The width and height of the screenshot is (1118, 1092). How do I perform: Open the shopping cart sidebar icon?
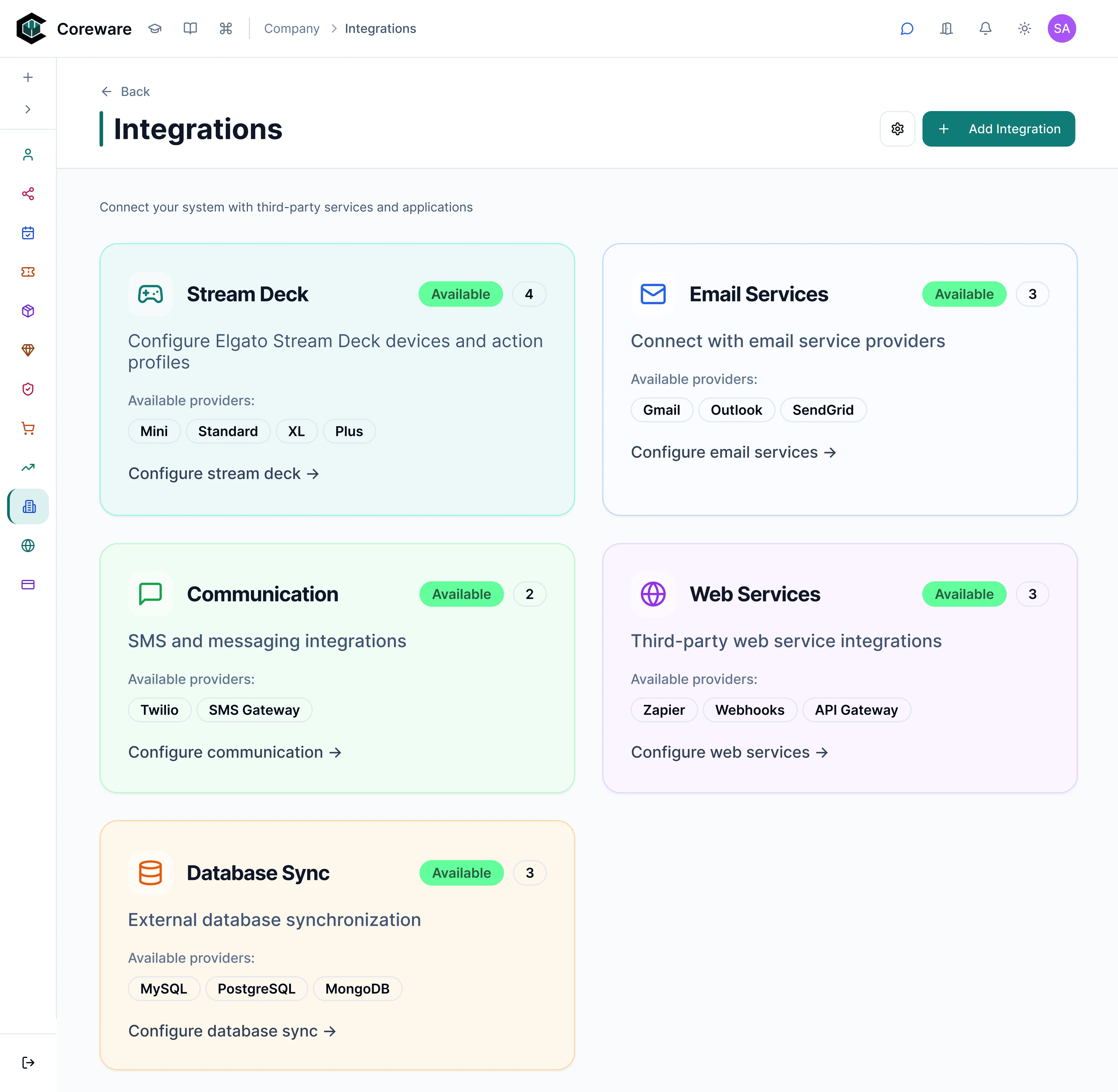tap(28, 429)
